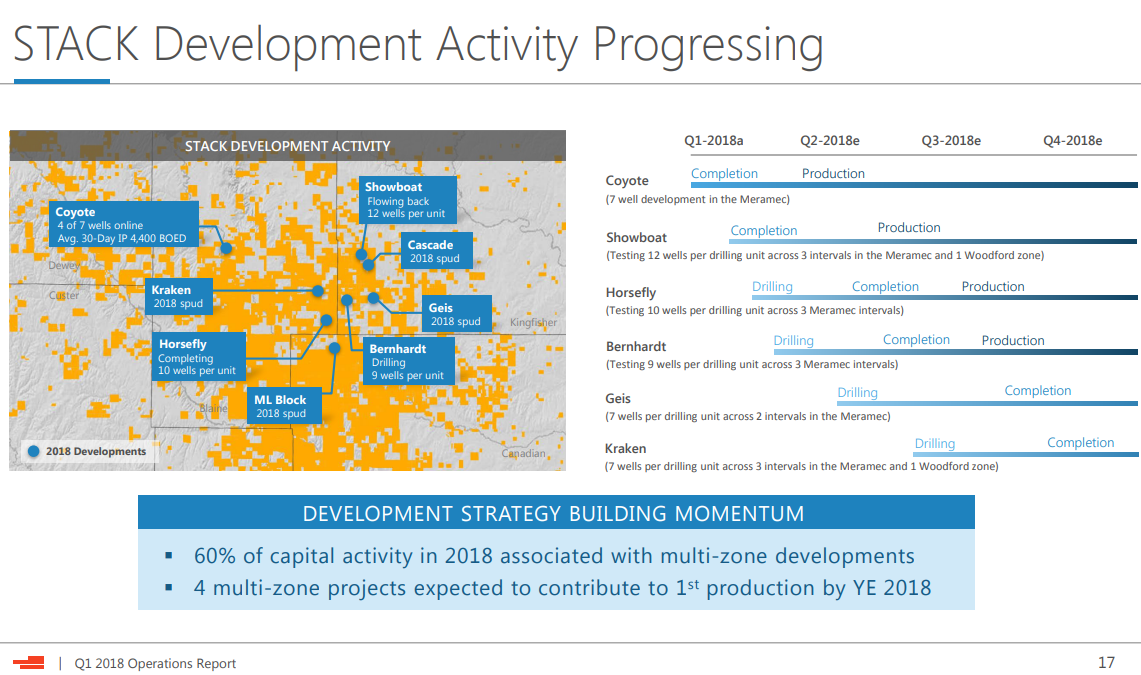Image resolution: width=1141 pixels, height=675 pixels.
Task: Click the red company logo in the footer
Action: tap(28, 663)
